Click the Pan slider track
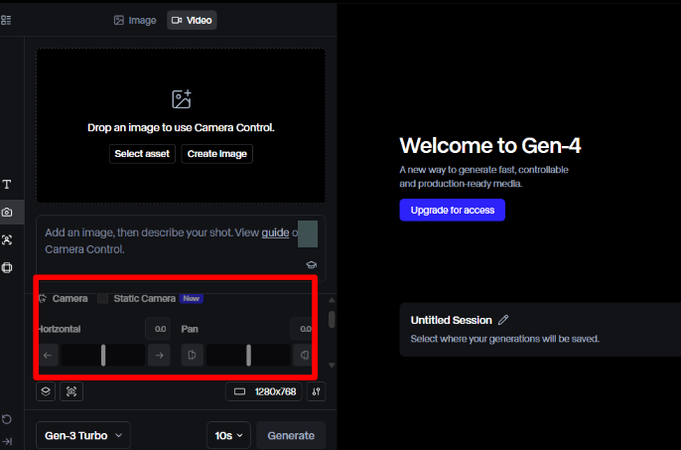 pos(248,355)
